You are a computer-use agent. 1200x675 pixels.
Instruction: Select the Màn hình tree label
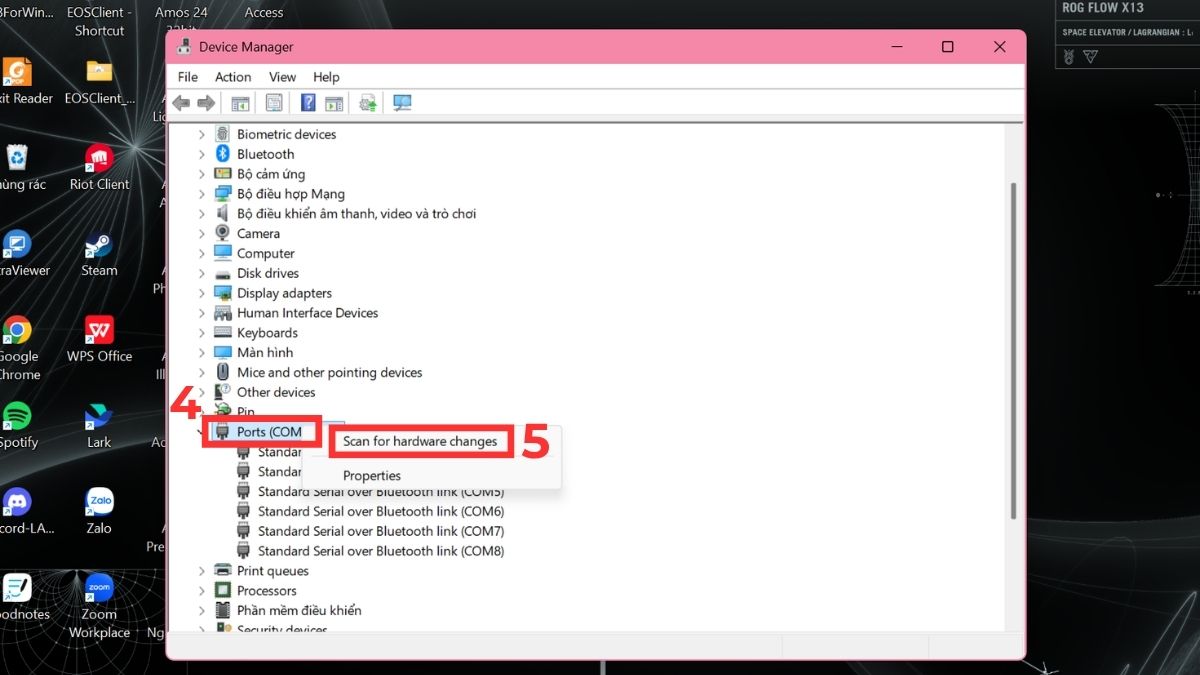(265, 353)
